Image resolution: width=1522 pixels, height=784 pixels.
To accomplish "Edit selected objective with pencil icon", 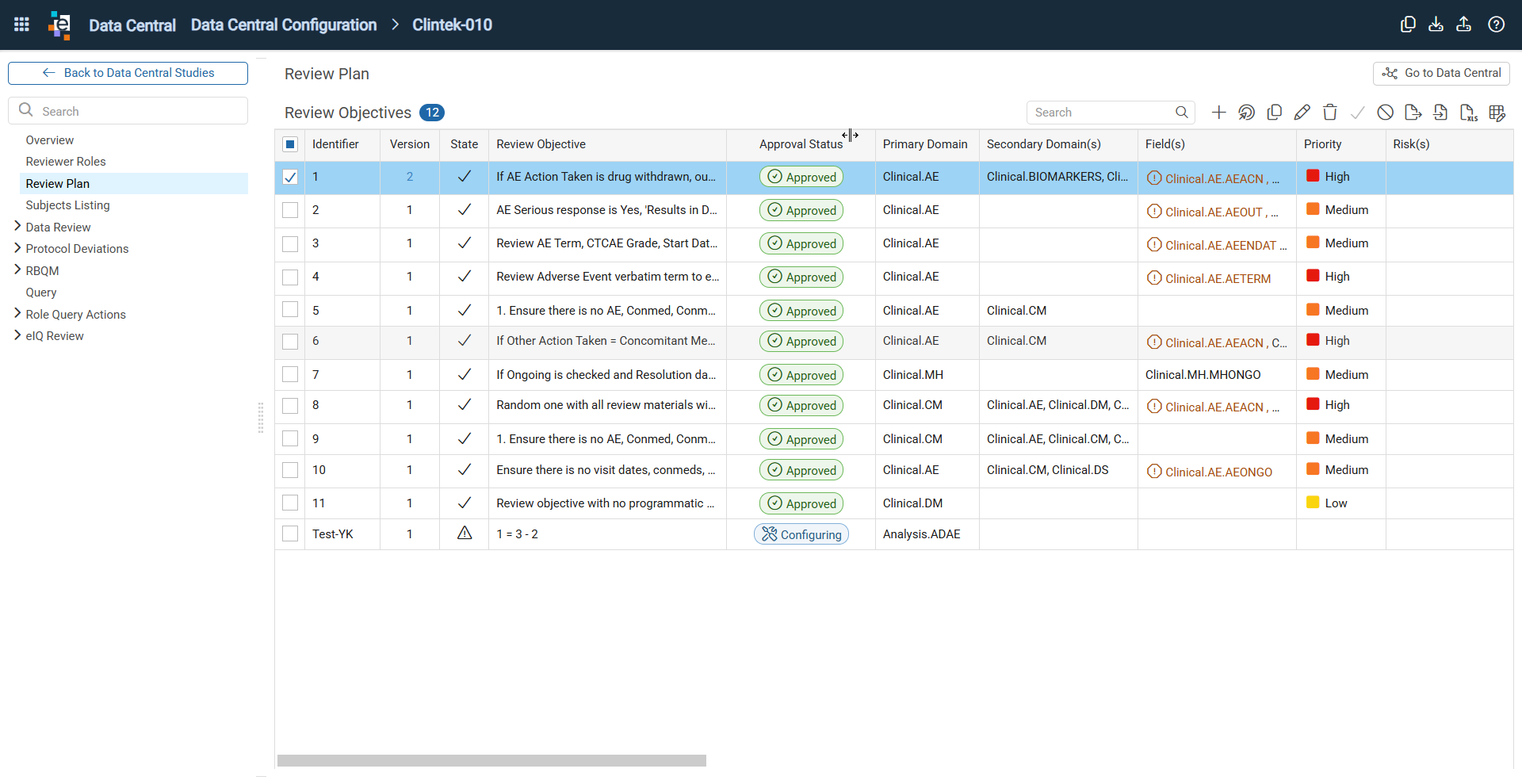I will point(1302,113).
